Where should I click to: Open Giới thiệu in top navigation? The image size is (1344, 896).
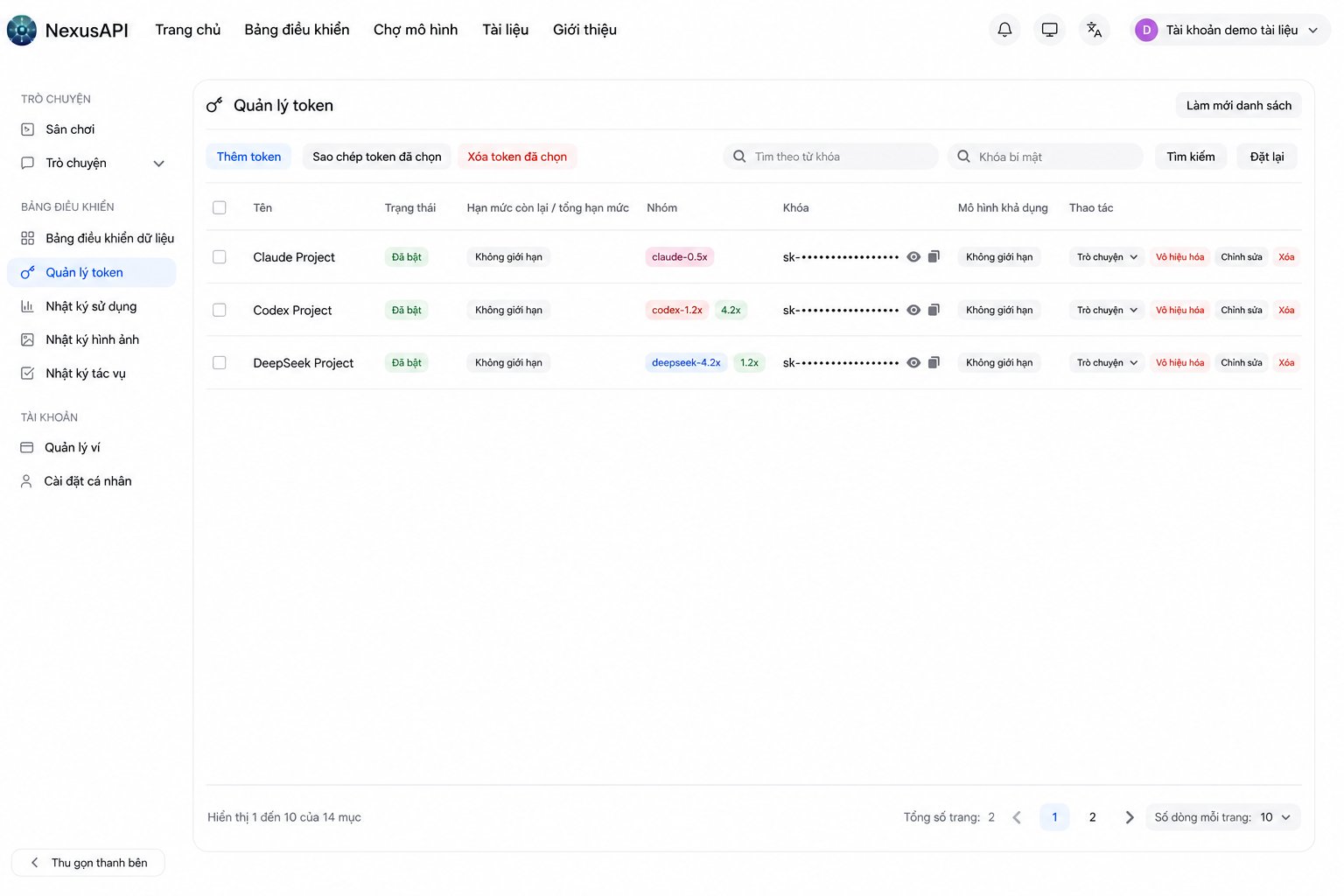click(x=584, y=30)
